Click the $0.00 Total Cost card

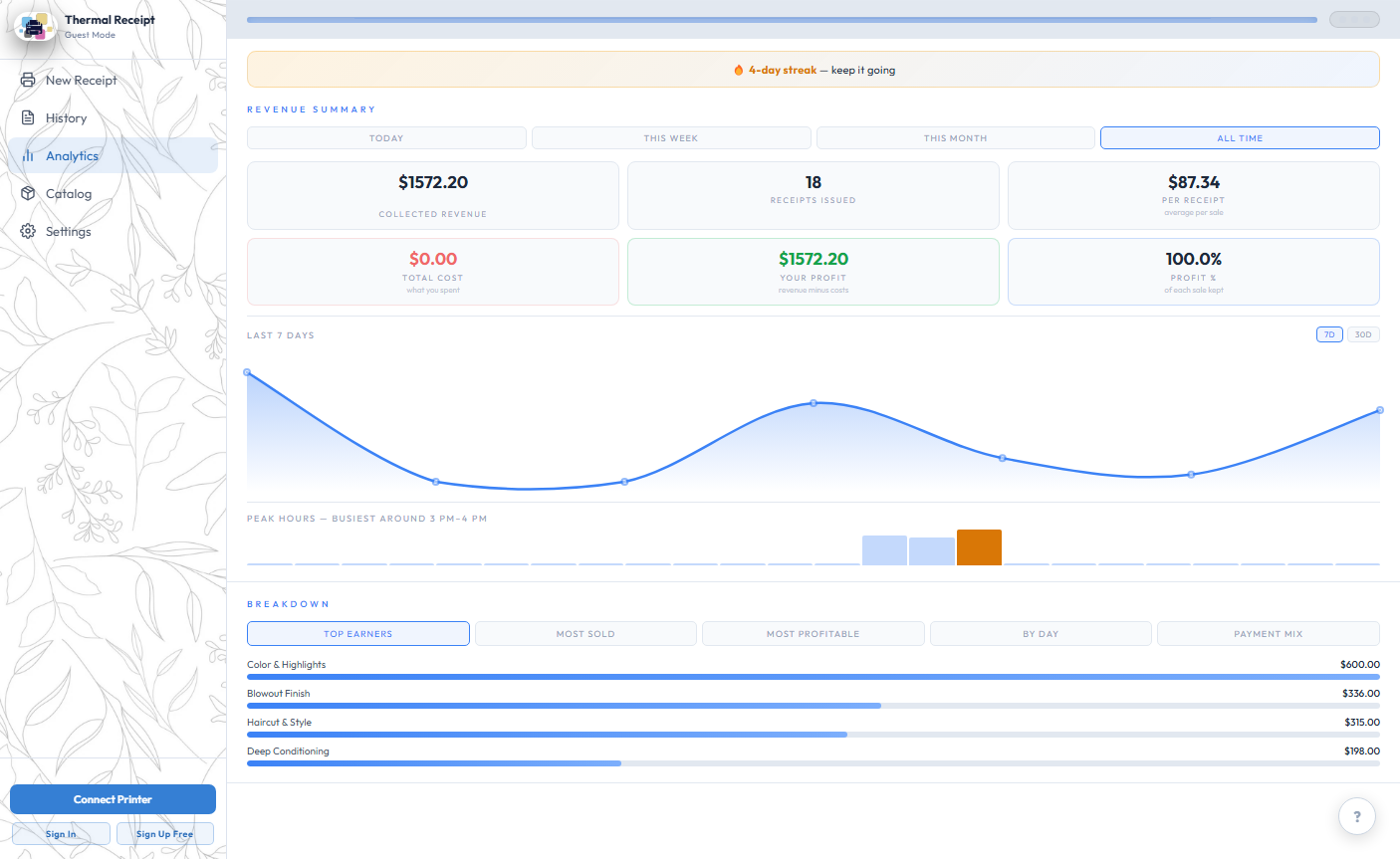coord(433,272)
